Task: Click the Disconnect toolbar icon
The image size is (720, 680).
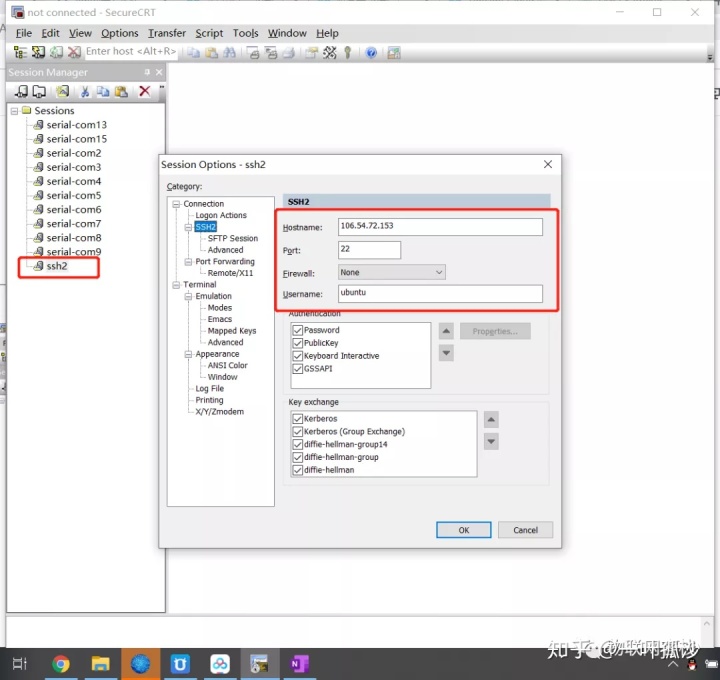Action: coord(74,52)
